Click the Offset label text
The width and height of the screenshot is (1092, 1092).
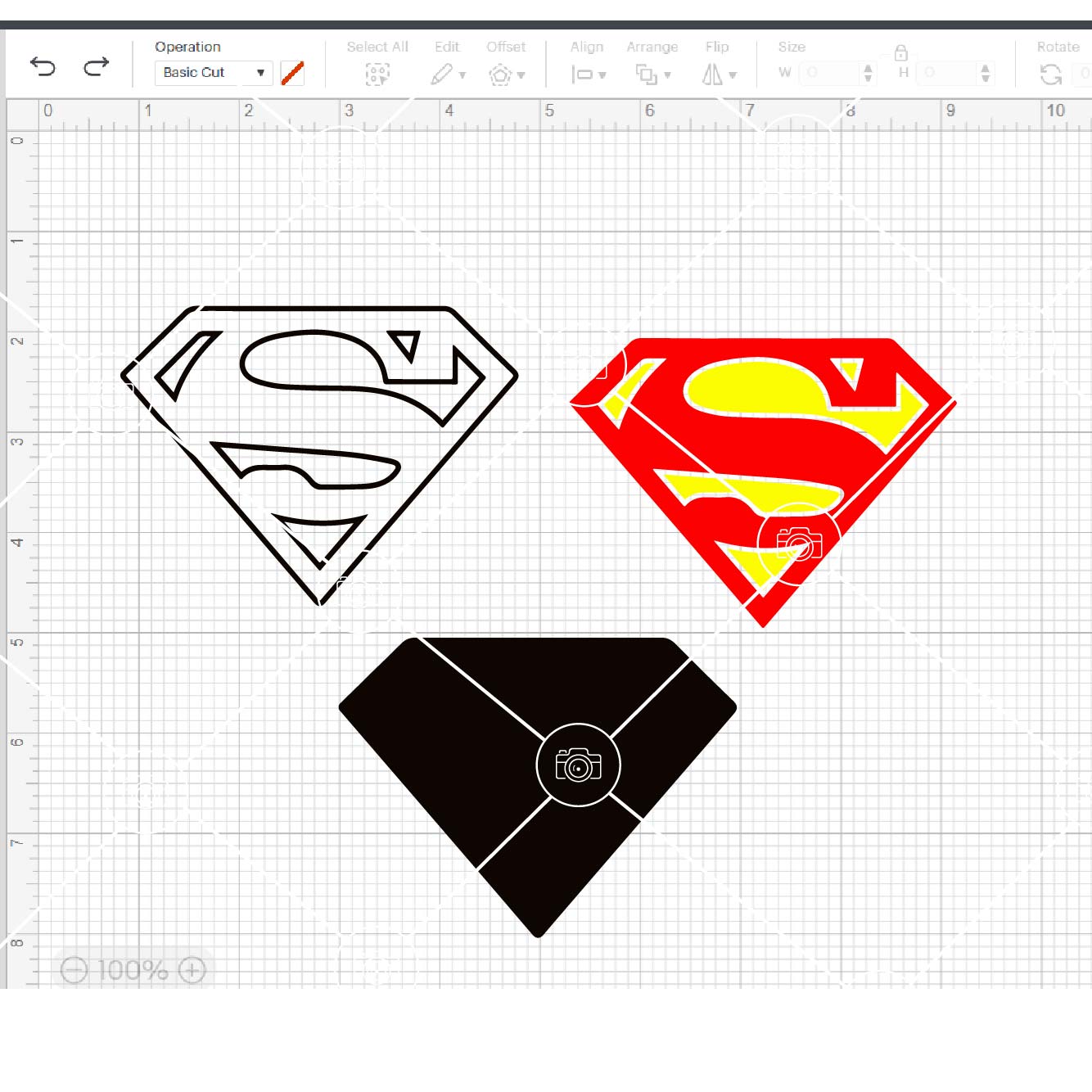(506, 47)
